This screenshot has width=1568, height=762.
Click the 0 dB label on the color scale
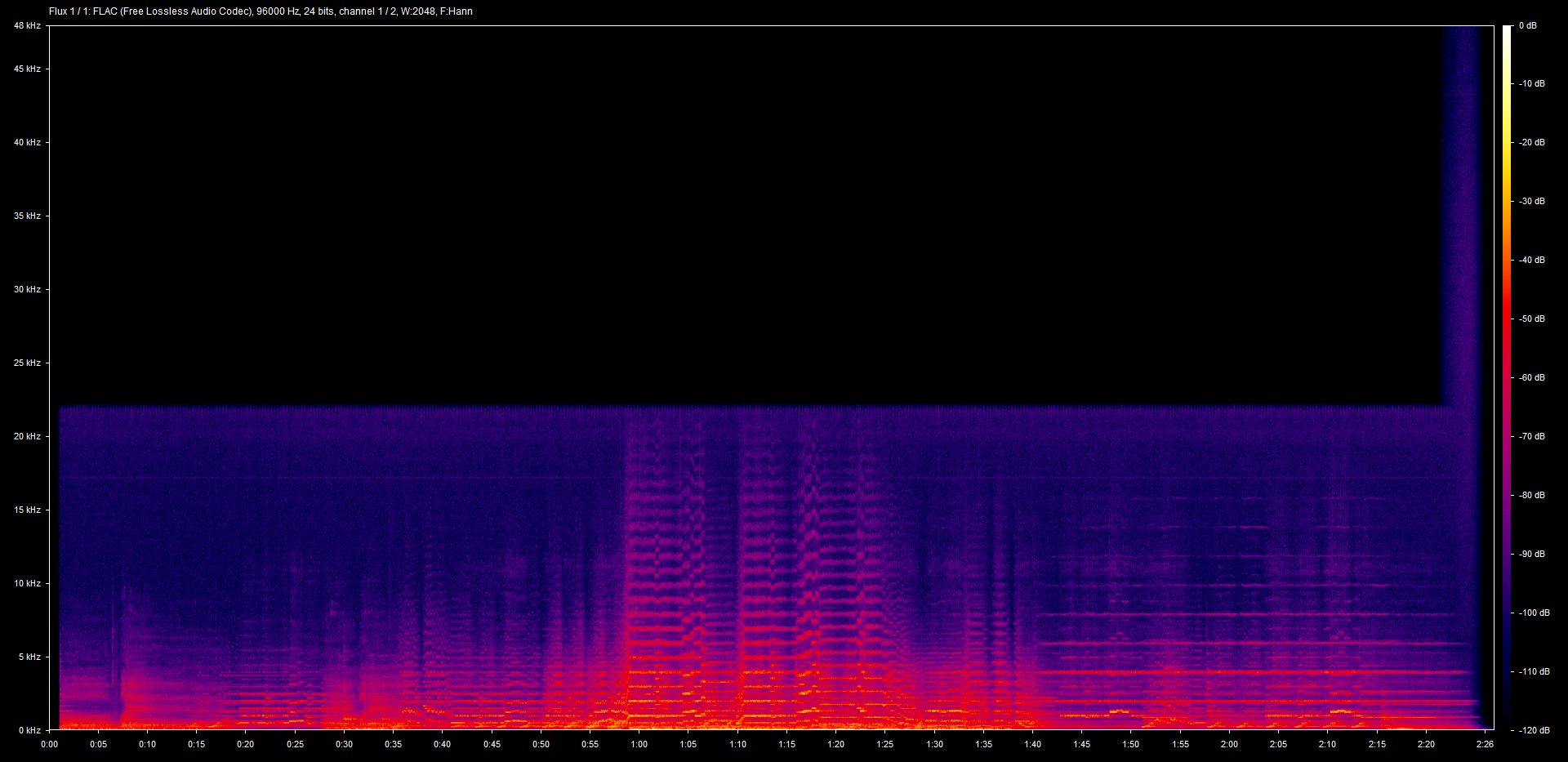click(1528, 26)
